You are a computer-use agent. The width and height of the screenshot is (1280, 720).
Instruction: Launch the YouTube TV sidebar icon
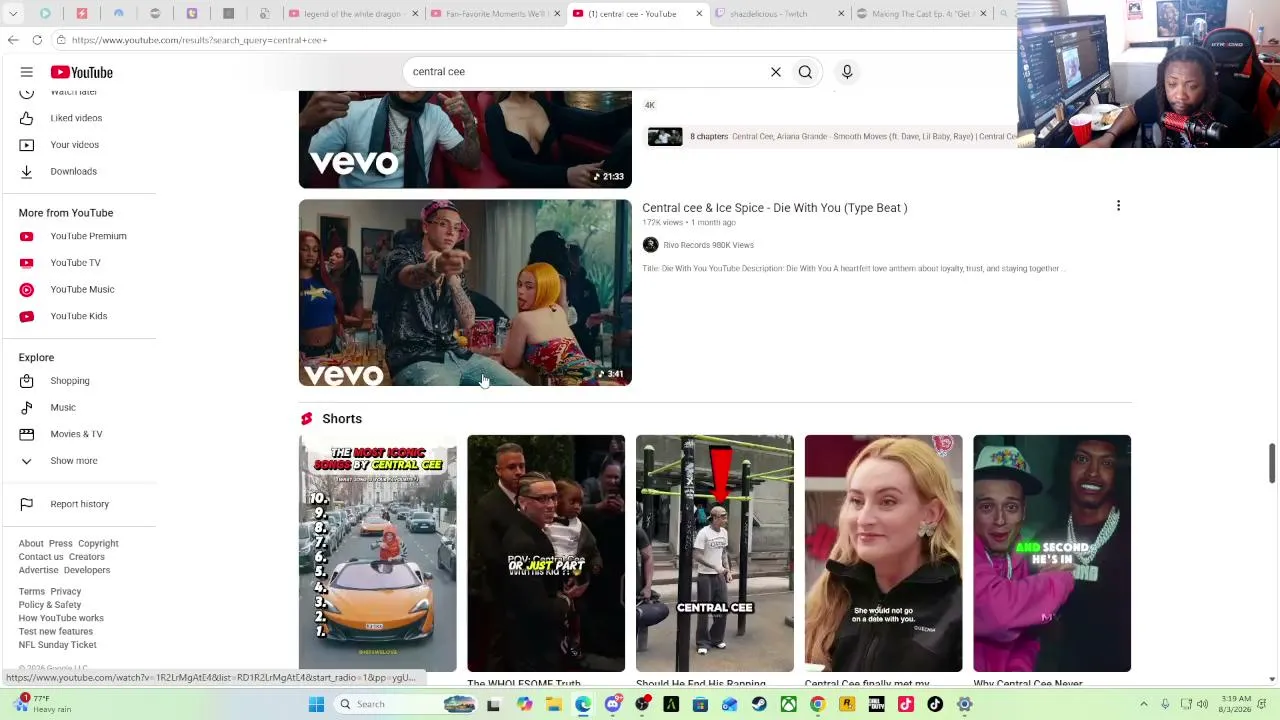tap(27, 263)
